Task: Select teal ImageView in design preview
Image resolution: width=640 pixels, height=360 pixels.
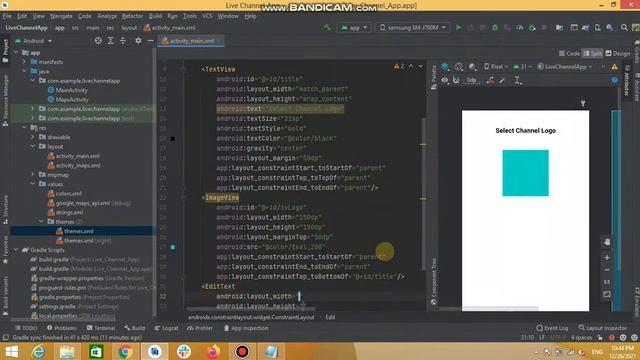Action: pos(525,173)
